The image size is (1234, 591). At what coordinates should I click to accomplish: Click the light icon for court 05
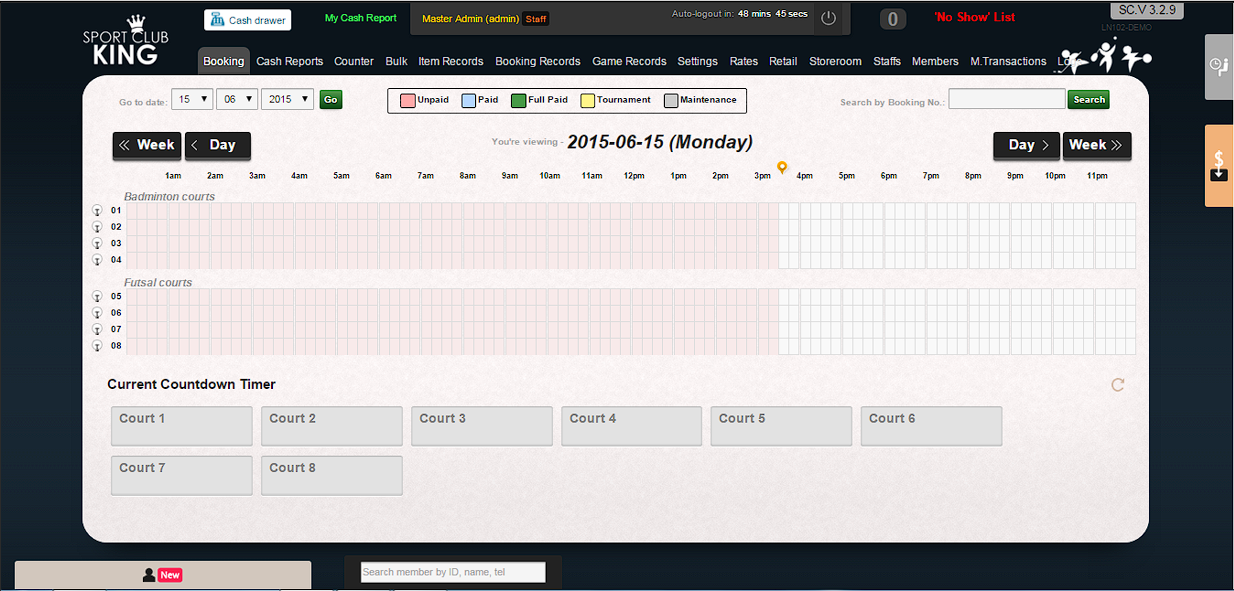point(97,297)
